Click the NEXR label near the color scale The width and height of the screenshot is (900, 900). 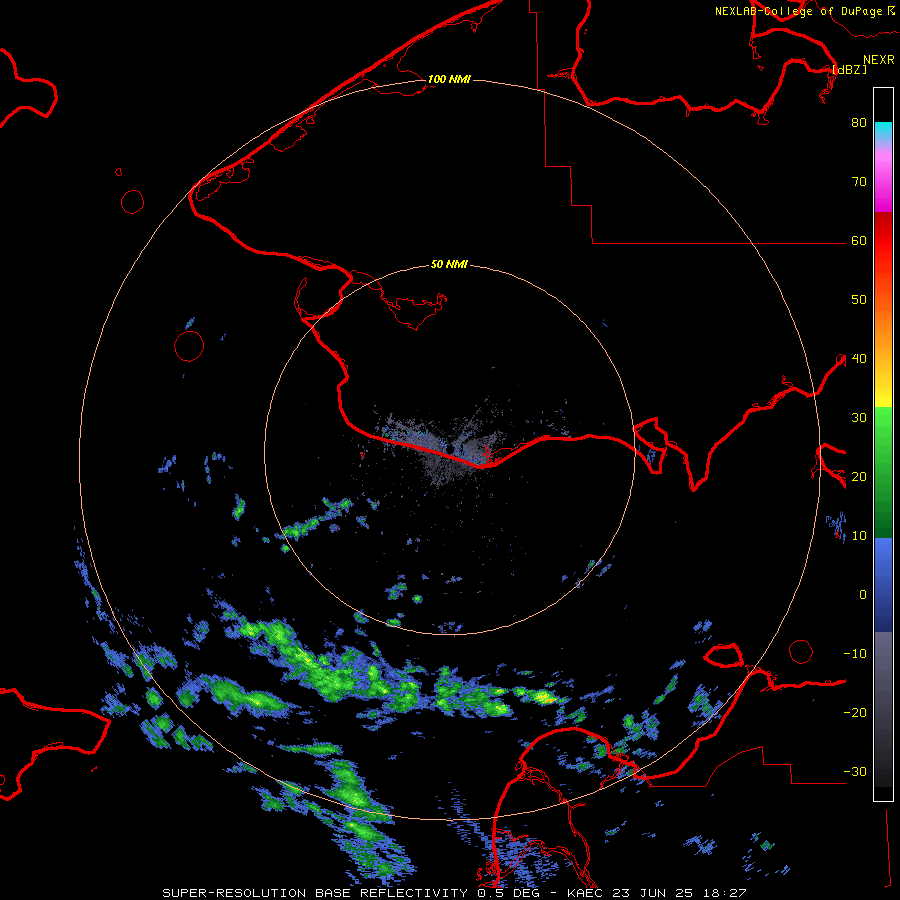pos(879,60)
